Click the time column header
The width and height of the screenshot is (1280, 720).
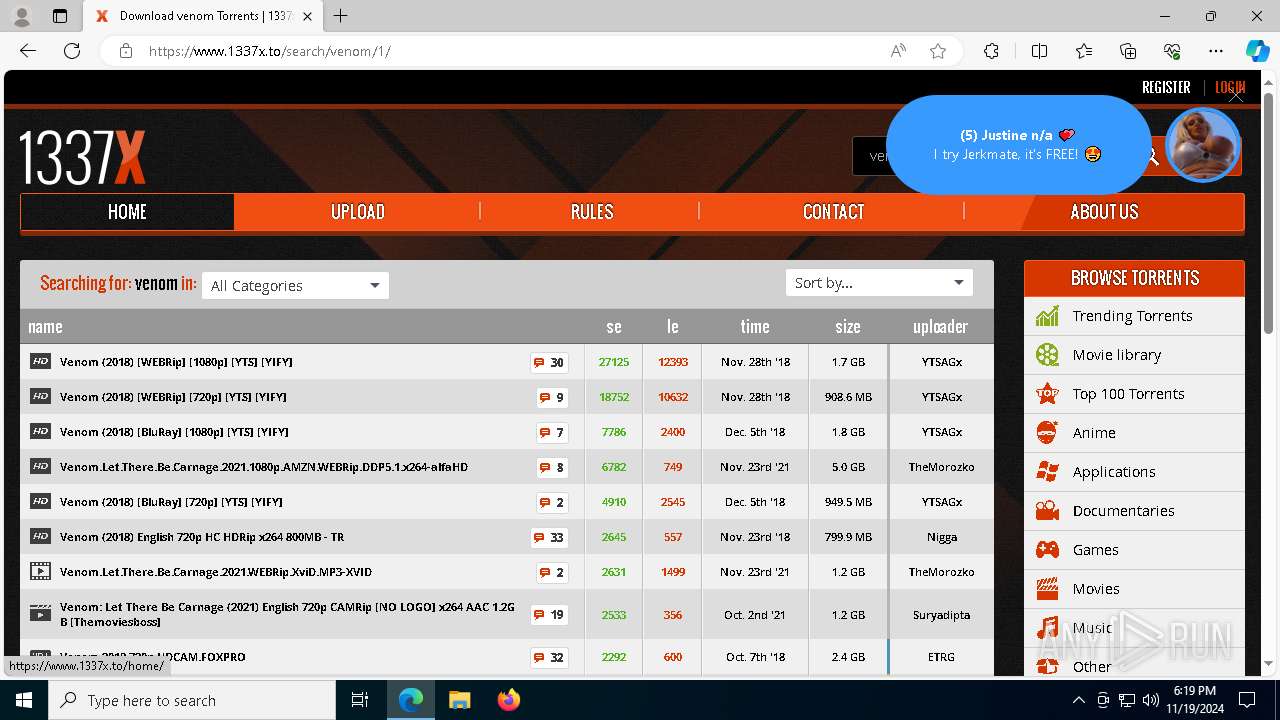click(x=755, y=326)
